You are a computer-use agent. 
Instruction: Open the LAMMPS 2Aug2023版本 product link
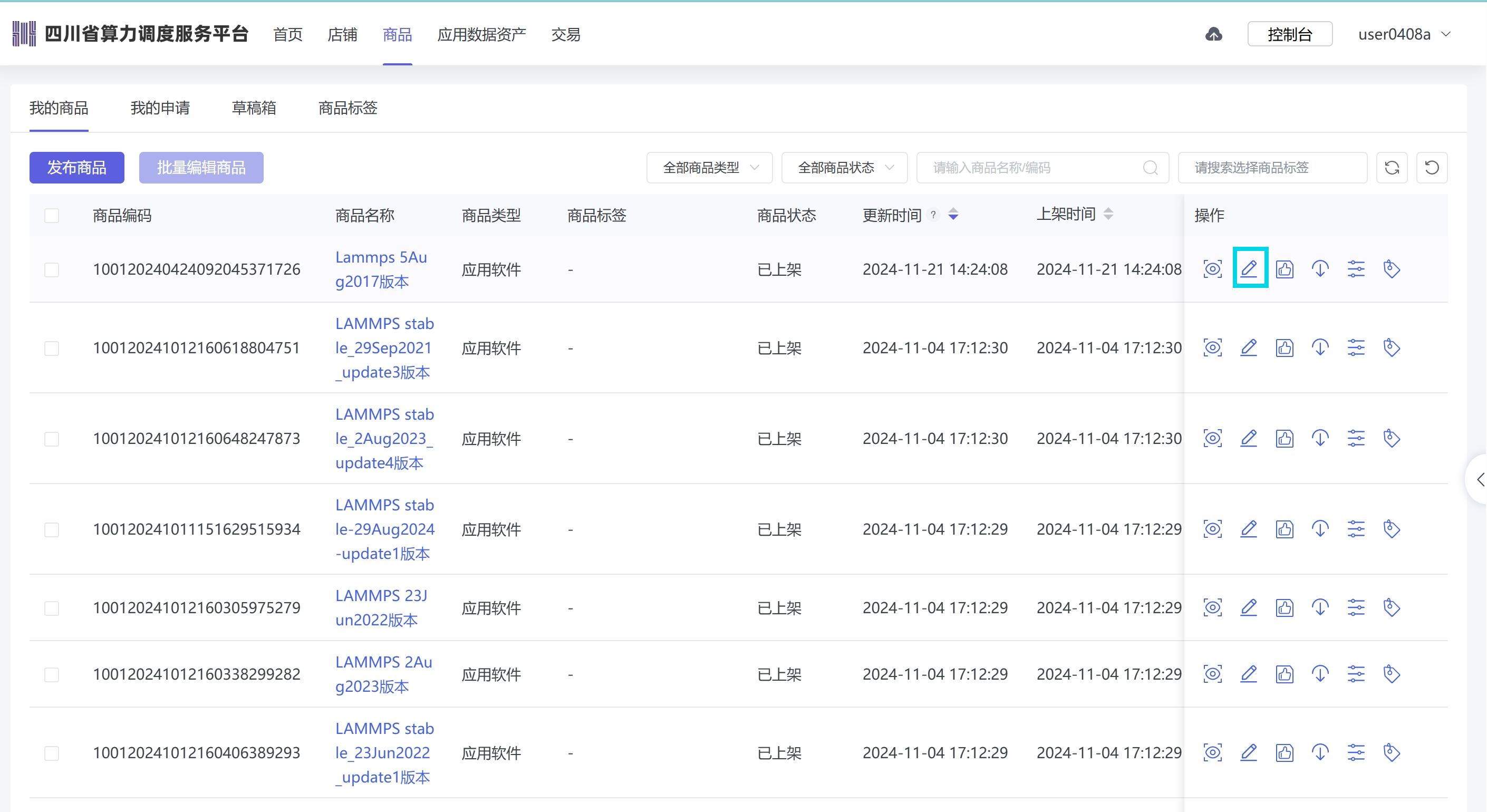click(x=383, y=673)
